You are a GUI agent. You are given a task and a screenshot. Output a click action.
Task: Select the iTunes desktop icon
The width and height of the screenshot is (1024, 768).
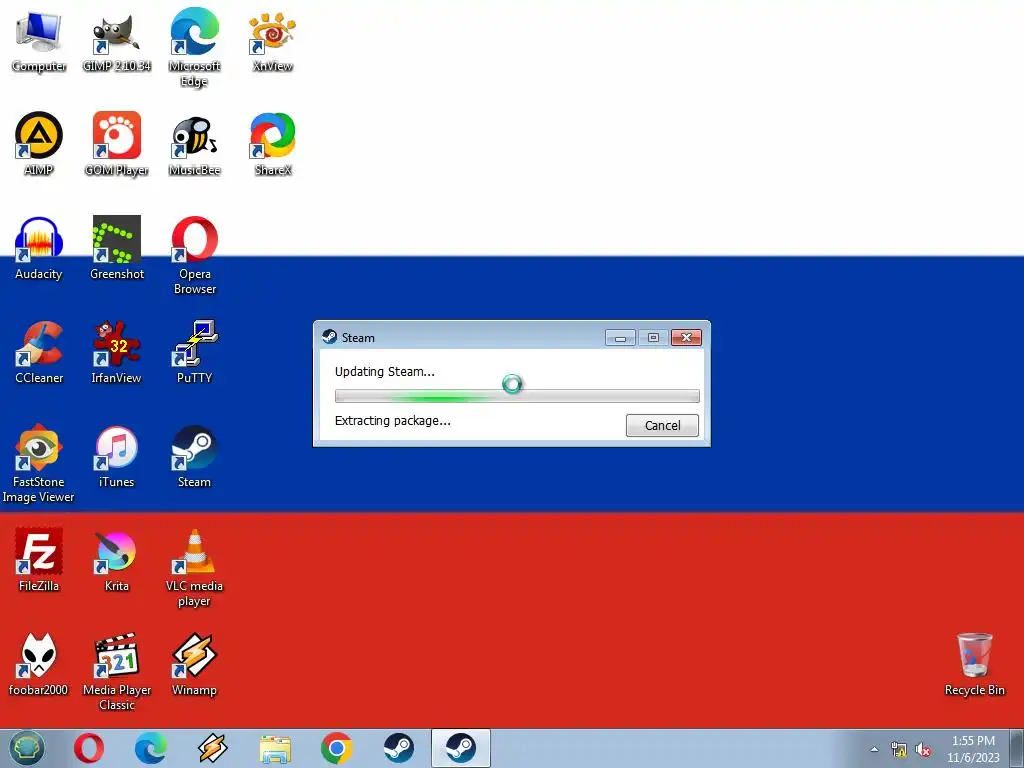click(116, 456)
